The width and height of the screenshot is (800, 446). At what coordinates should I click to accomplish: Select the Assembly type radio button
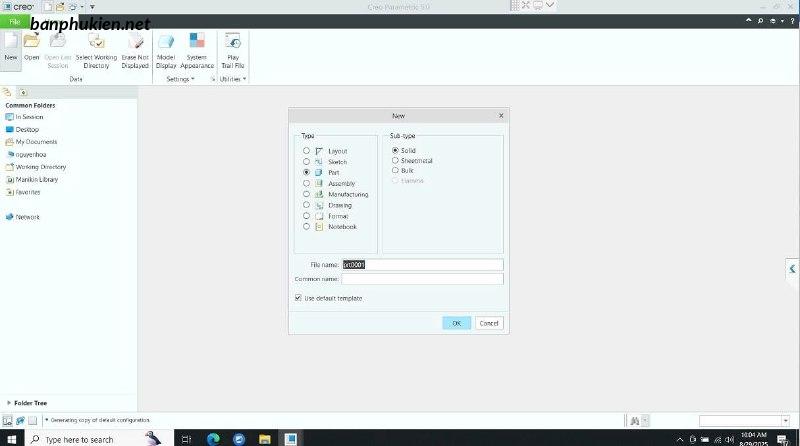[x=306, y=183]
